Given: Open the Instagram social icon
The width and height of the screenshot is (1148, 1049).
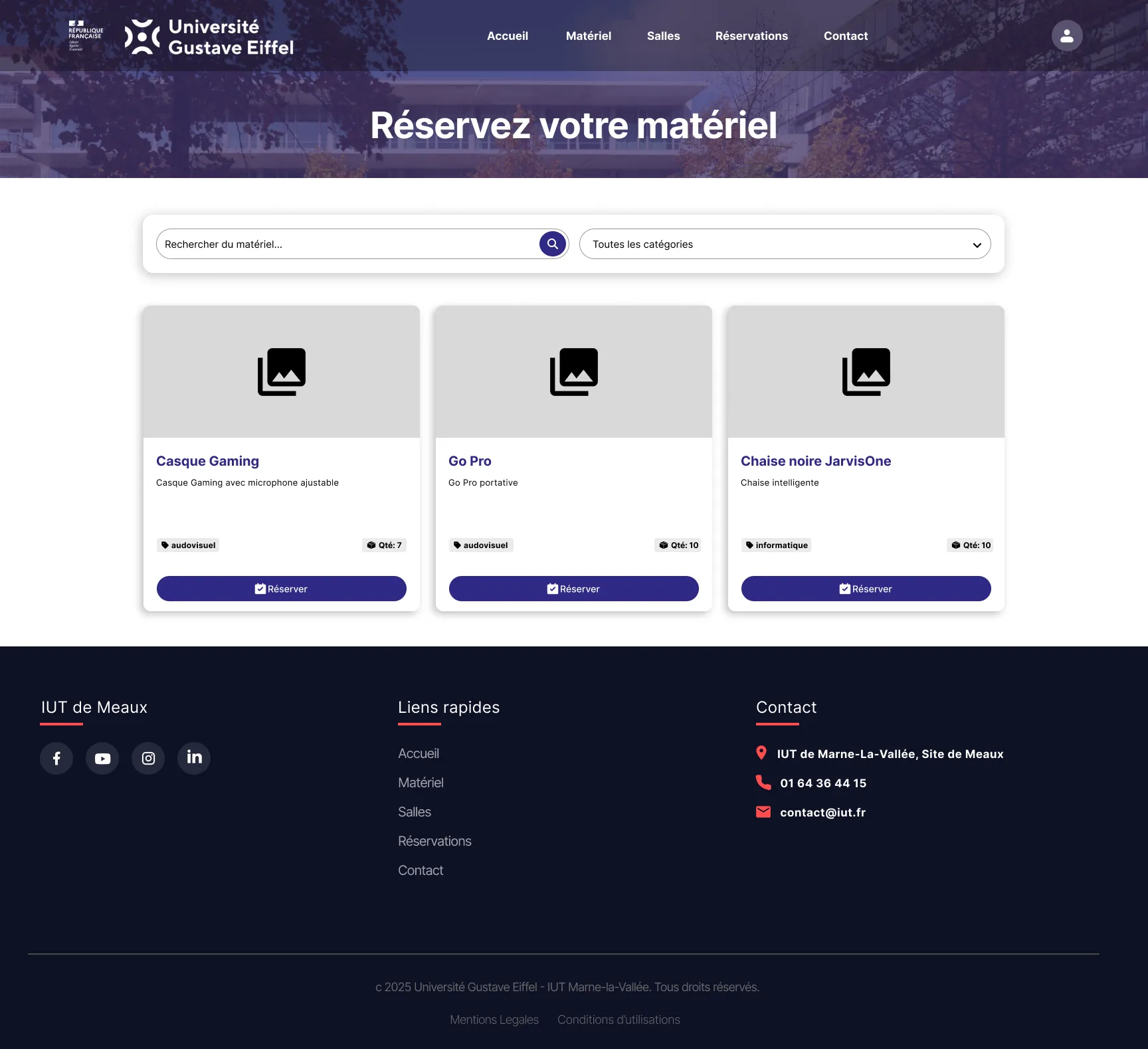Looking at the screenshot, I should point(148,758).
